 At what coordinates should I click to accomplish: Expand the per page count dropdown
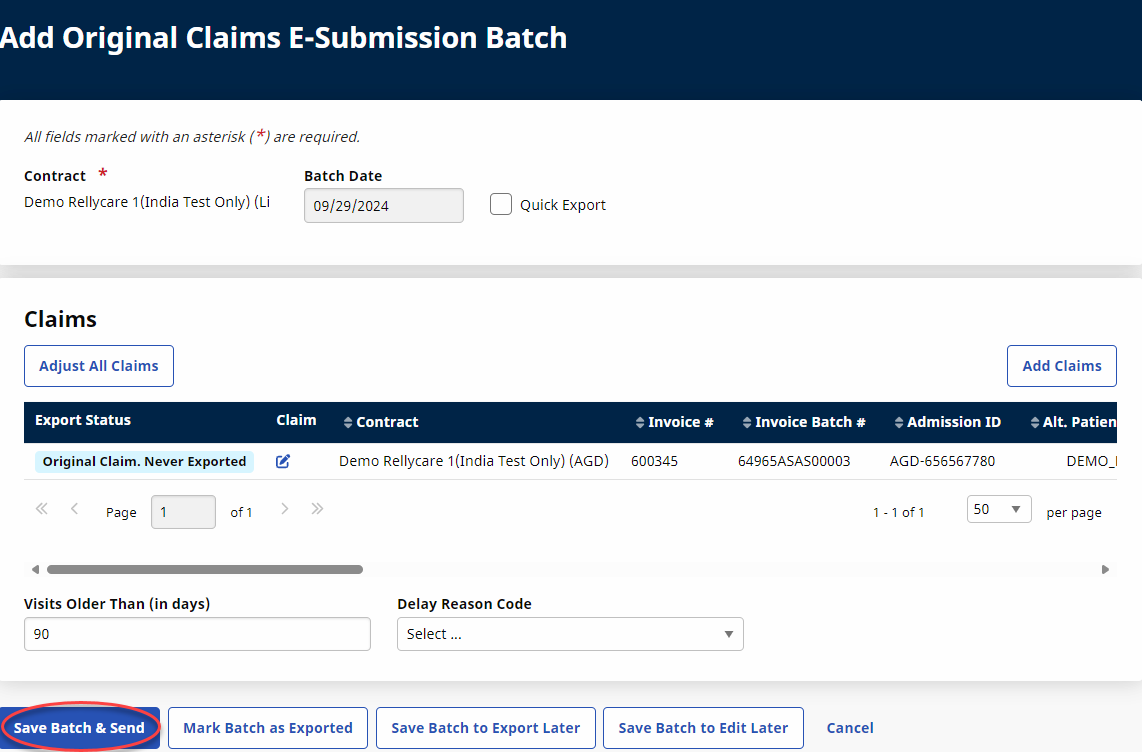point(998,510)
